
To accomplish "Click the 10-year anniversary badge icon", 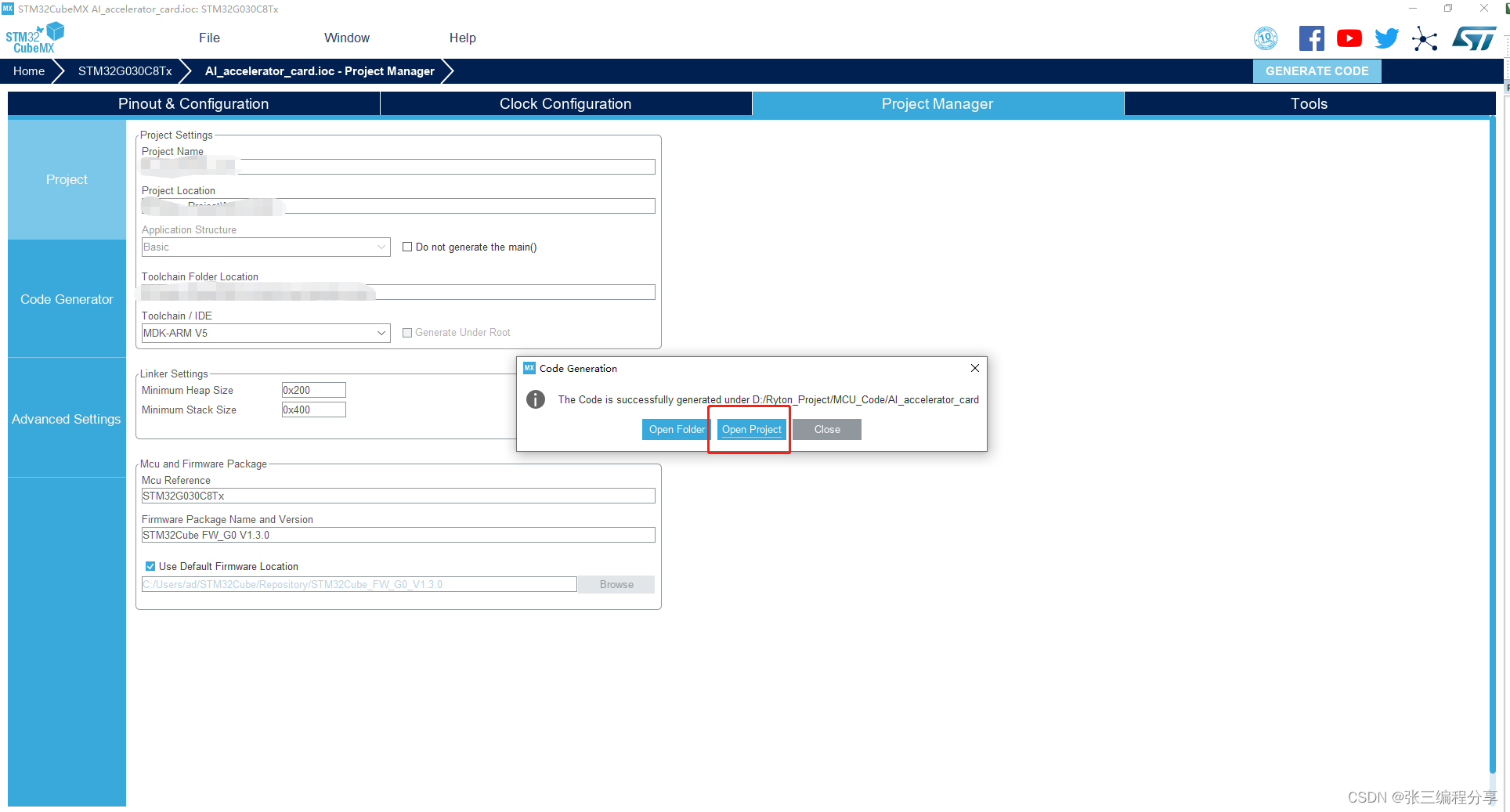I will pyautogui.click(x=1266, y=38).
